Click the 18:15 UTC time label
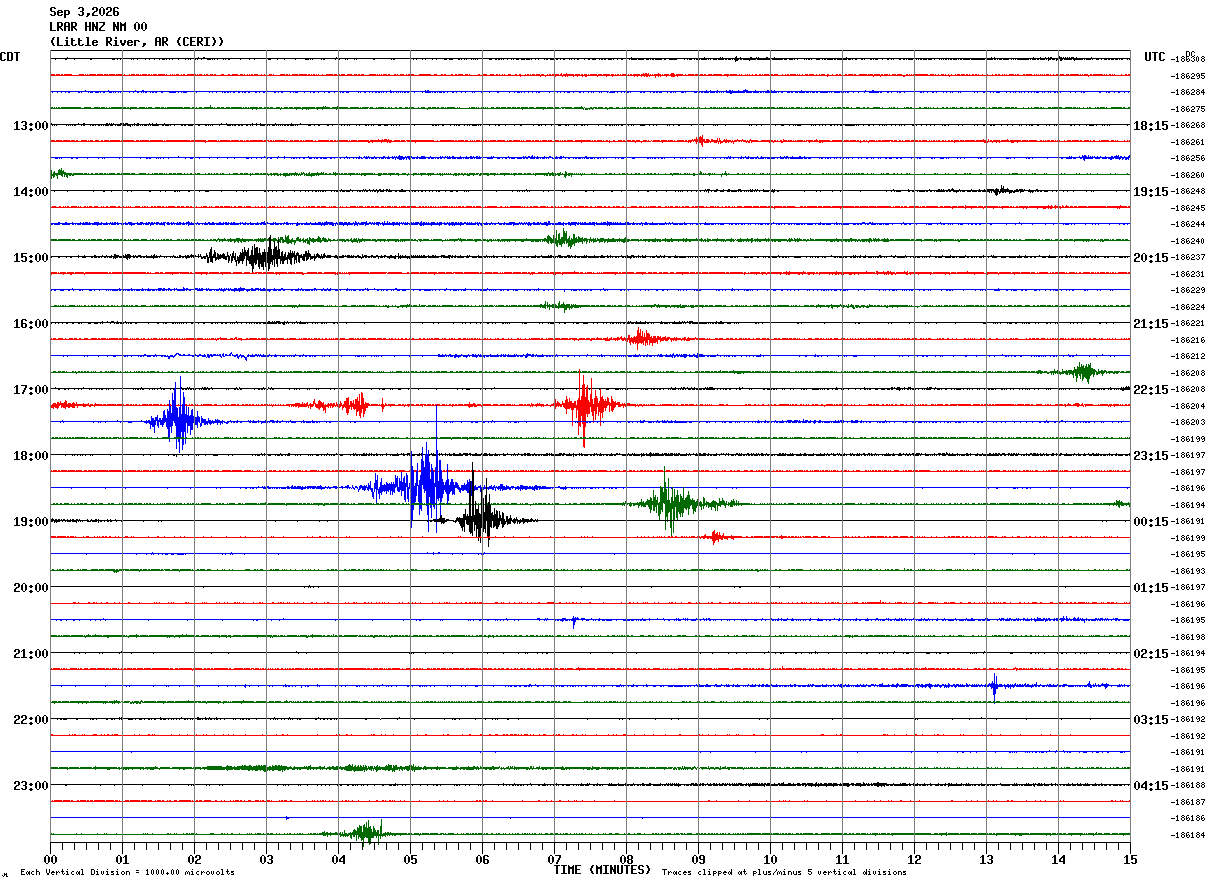The height and width of the screenshot is (886, 1210). [1150, 126]
